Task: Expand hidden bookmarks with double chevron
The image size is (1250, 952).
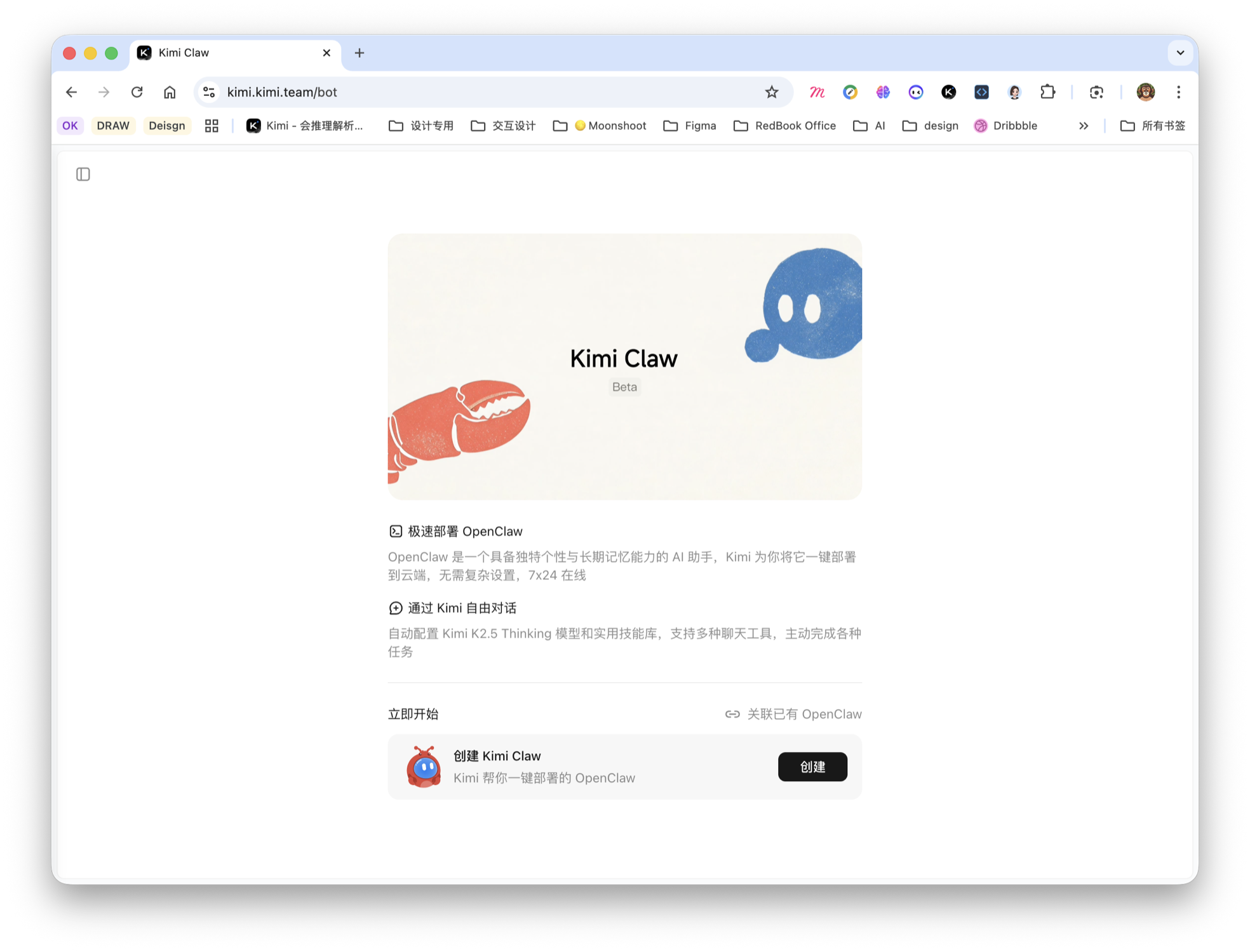Action: (1084, 126)
